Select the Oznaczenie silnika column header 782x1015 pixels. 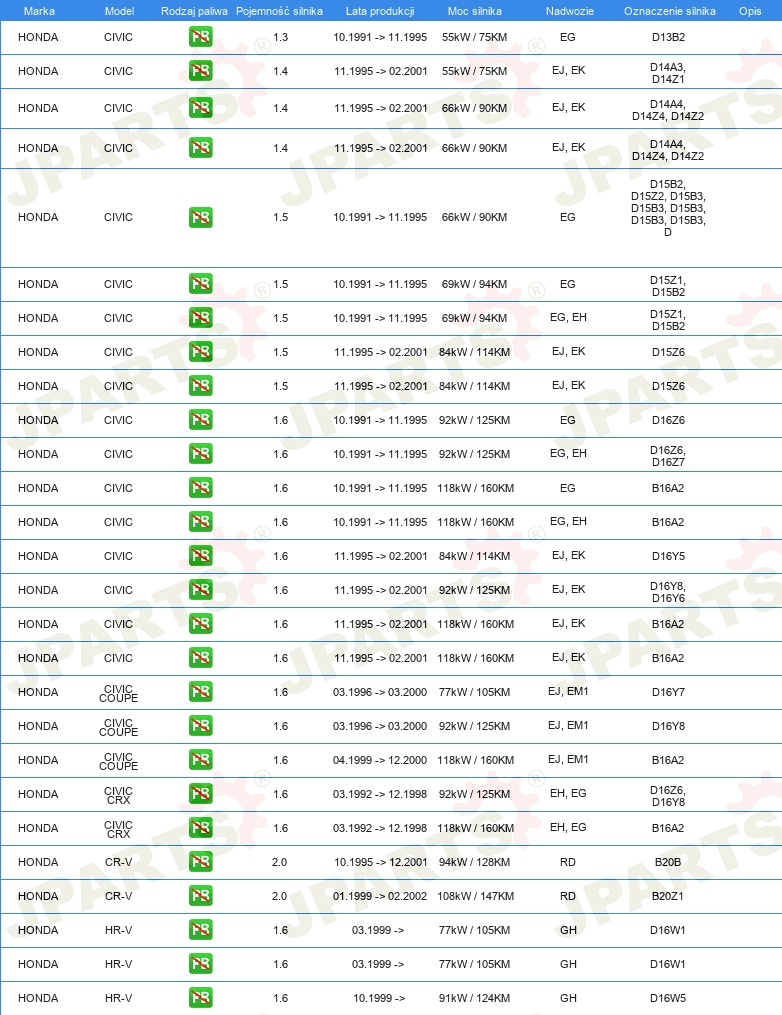670,11
